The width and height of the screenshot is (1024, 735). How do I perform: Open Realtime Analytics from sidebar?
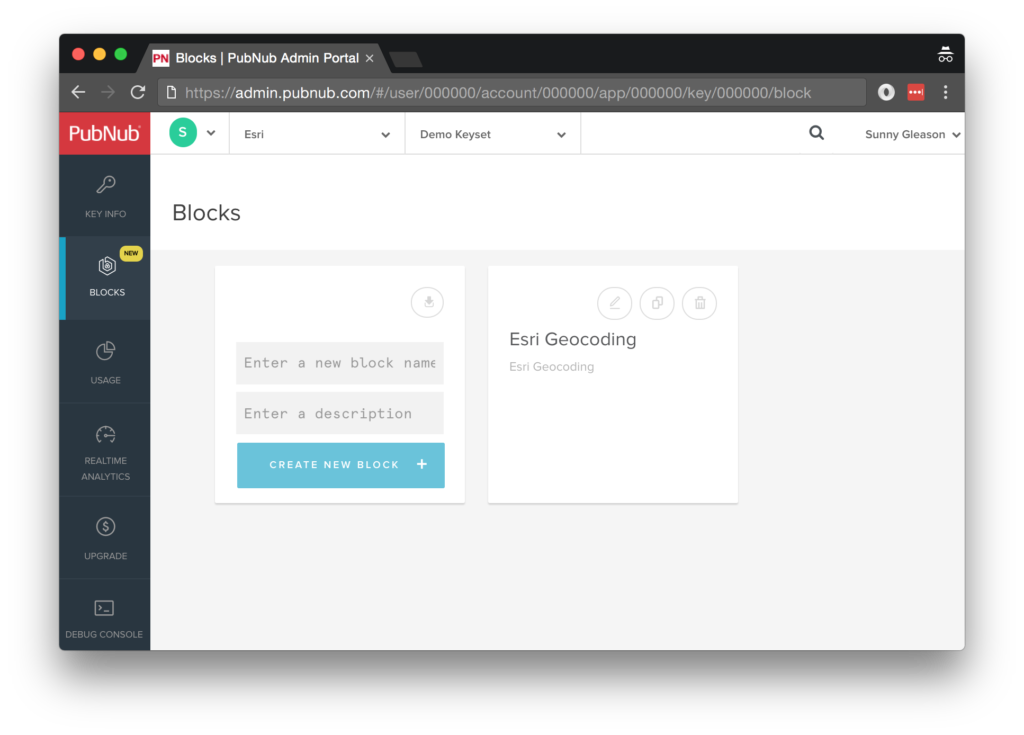(105, 452)
